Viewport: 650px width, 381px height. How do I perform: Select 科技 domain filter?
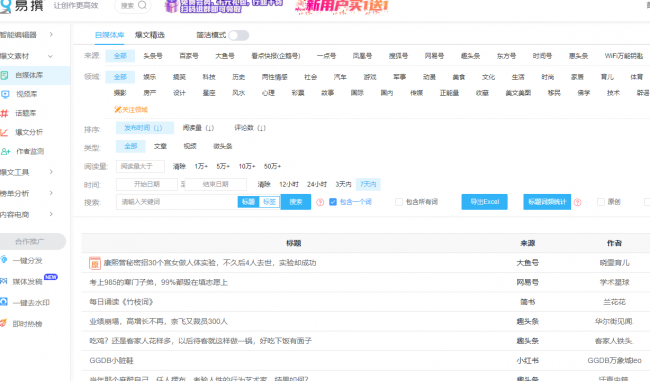point(209,77)
